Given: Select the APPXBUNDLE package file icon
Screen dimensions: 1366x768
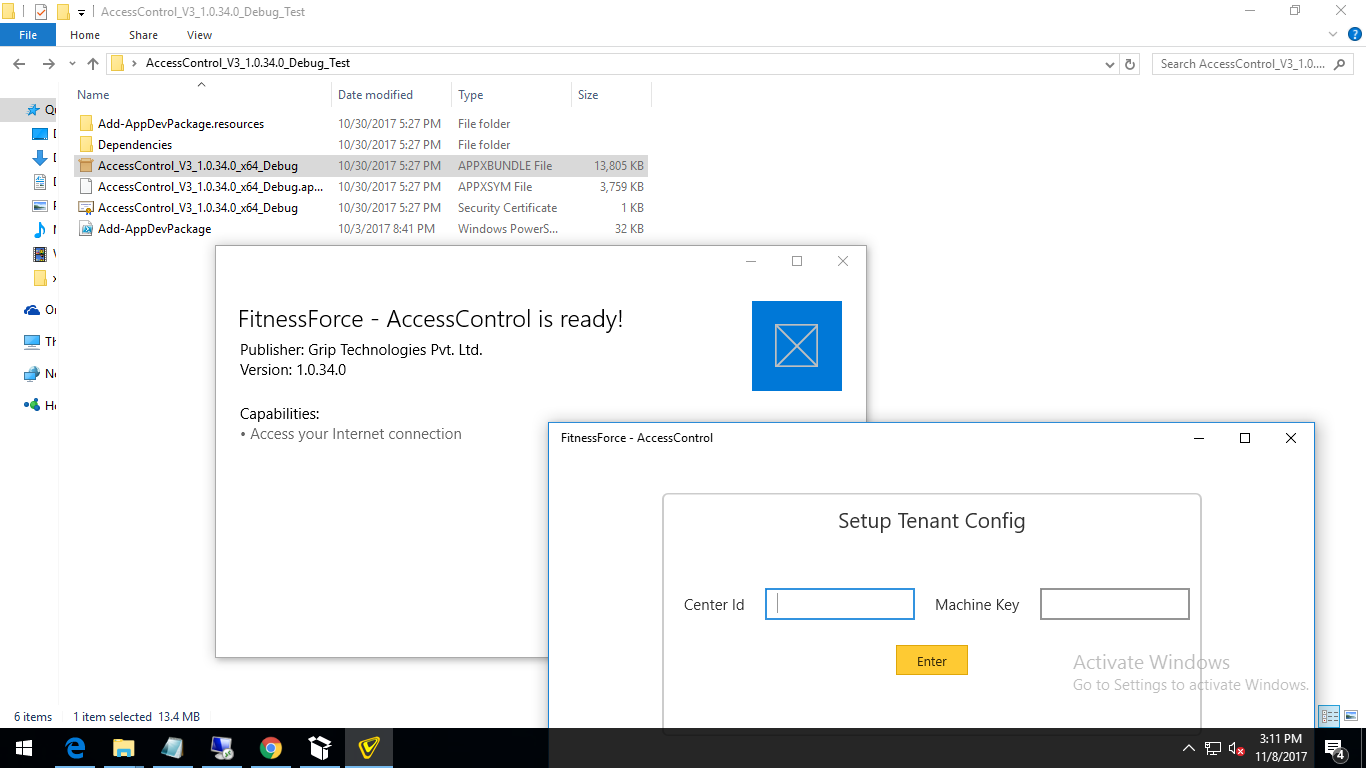Looking at the screenshot, I should 86,166.
